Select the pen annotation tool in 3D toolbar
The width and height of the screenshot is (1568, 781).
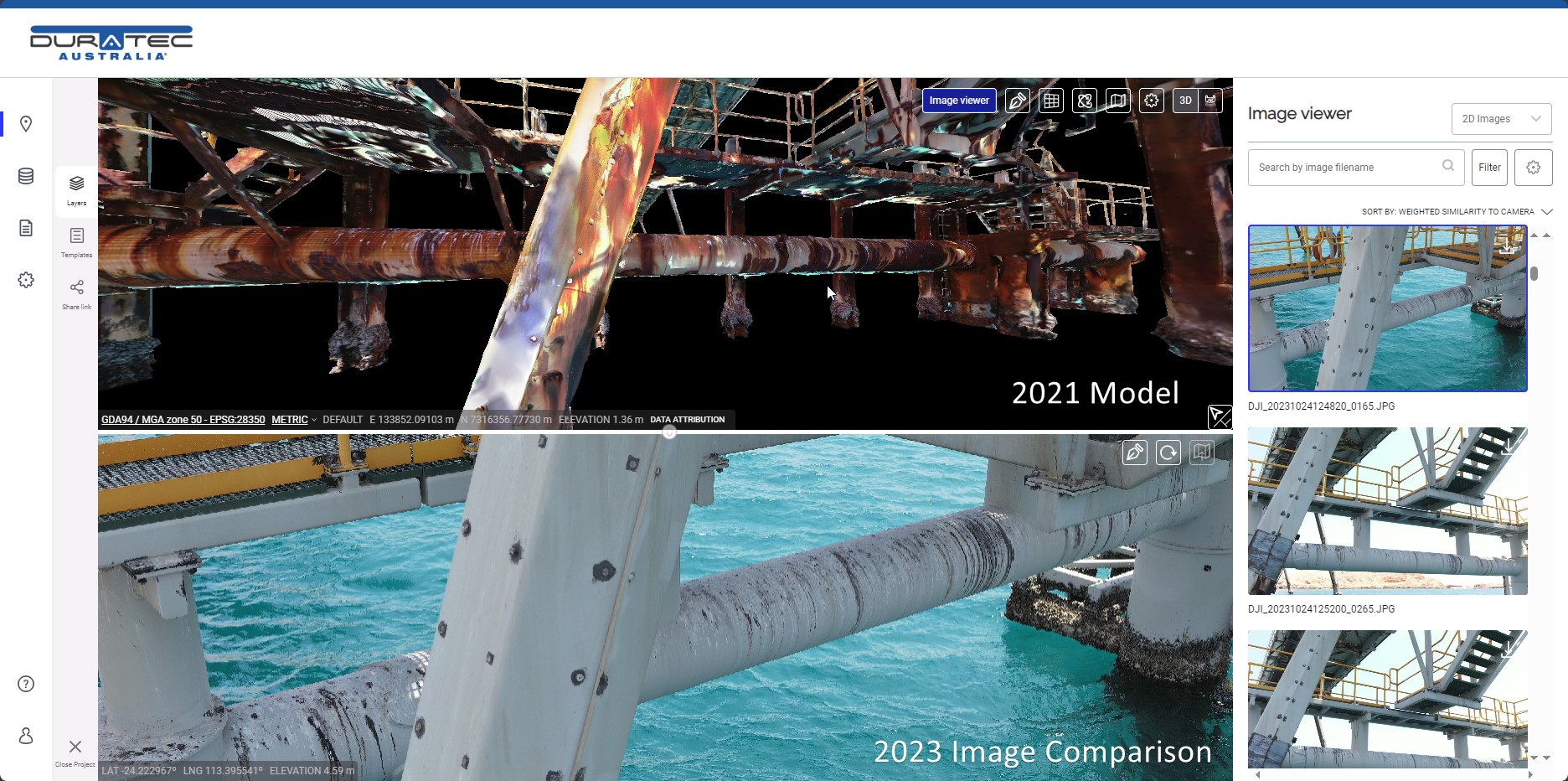click(1018, 101)
